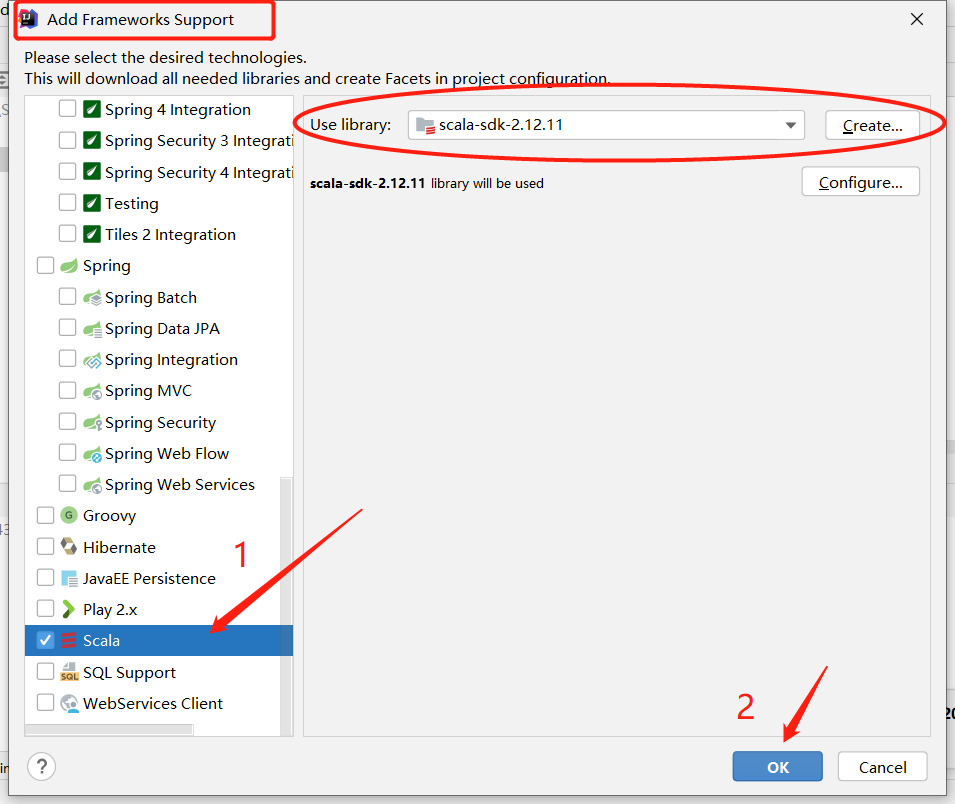Open the Use library dropdown arrow
Screen dimensions: 955x804
(x=791, y=125)
